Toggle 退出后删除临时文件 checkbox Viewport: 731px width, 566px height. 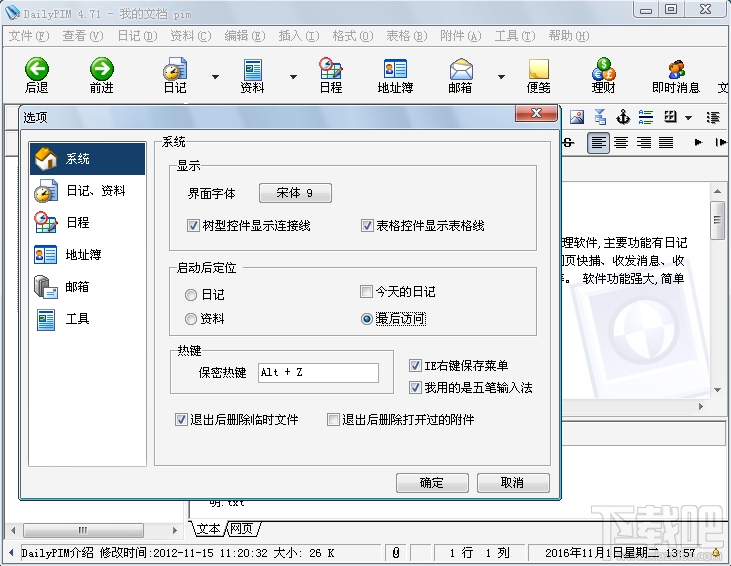(x=181, y=420)
